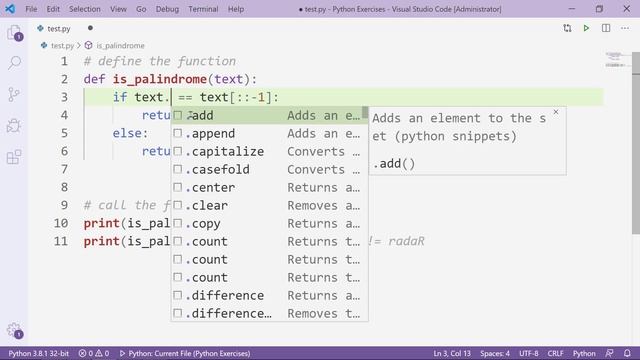640x360 pixels.
Task: Click the Open Changes compare icon
Action: click(567, 28)
